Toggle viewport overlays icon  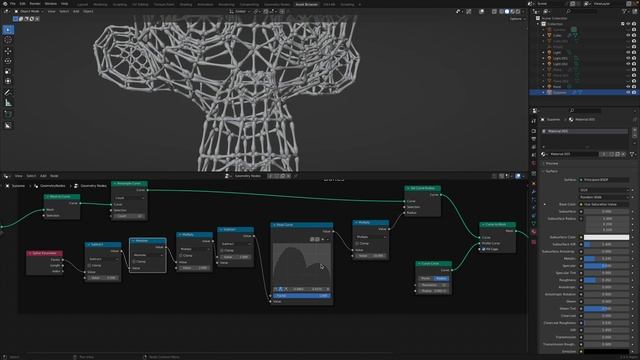click(482, 11)
